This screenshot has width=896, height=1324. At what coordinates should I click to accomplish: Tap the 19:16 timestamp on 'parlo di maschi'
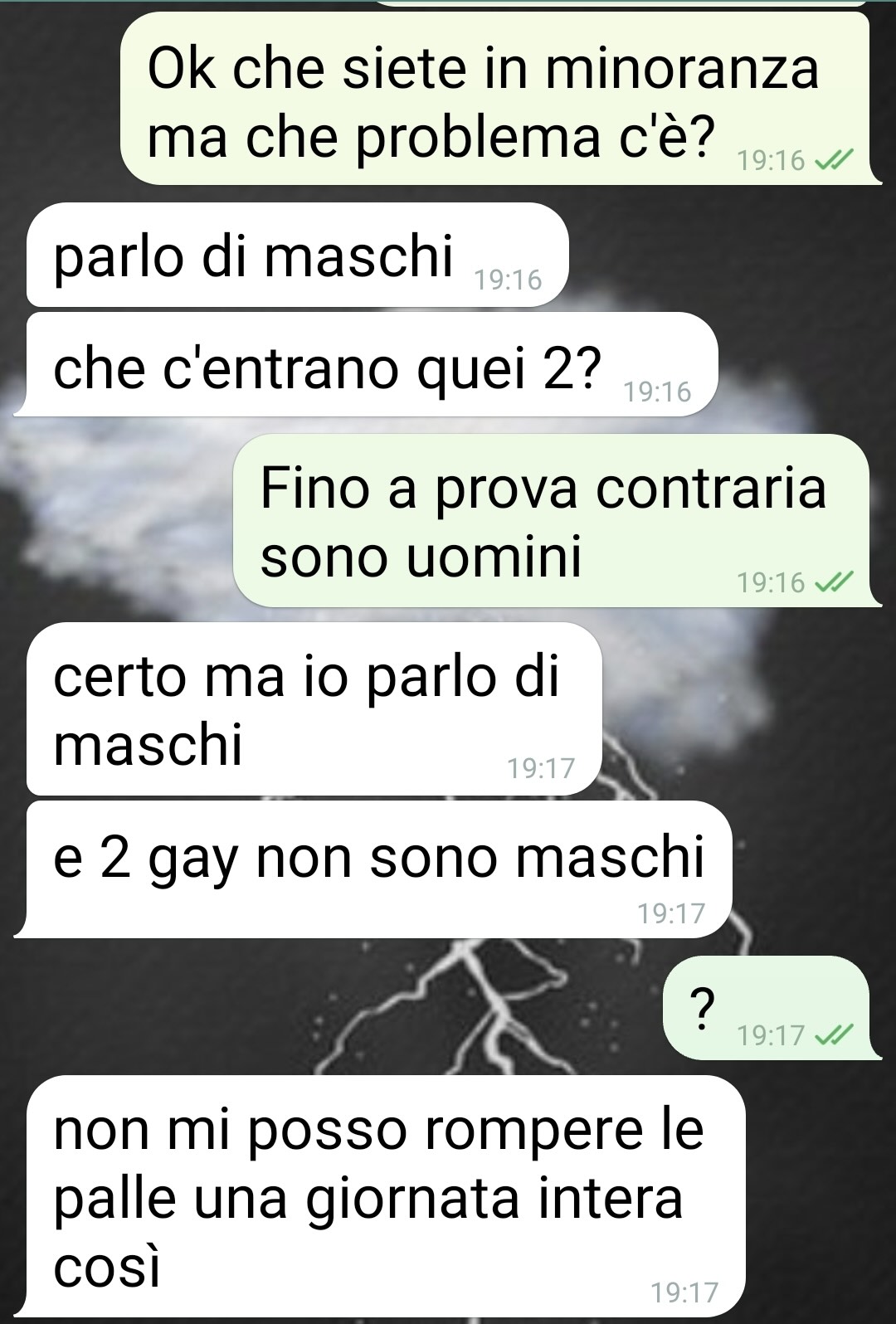[508, 280]
